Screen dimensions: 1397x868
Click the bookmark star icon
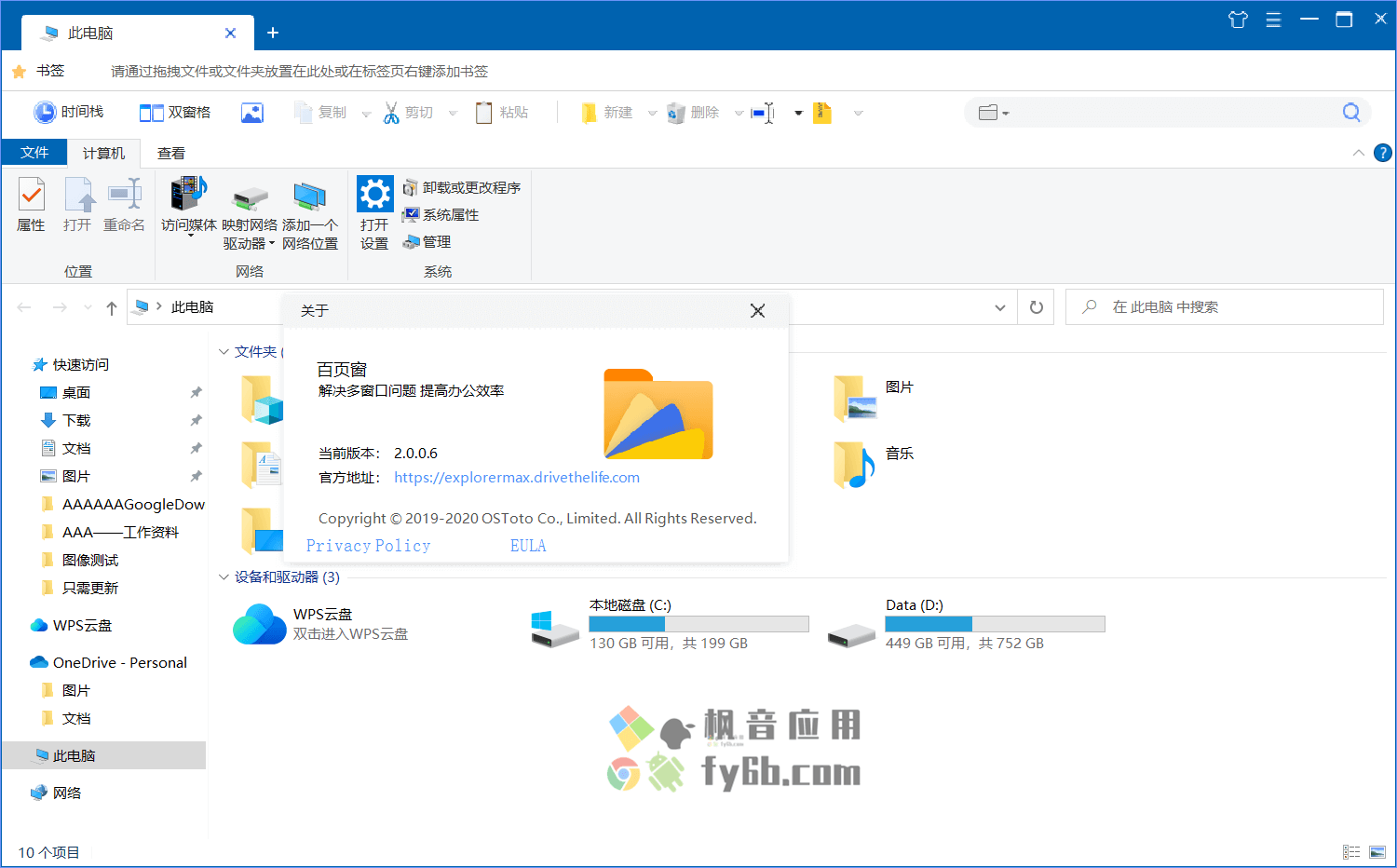[19, 71]
